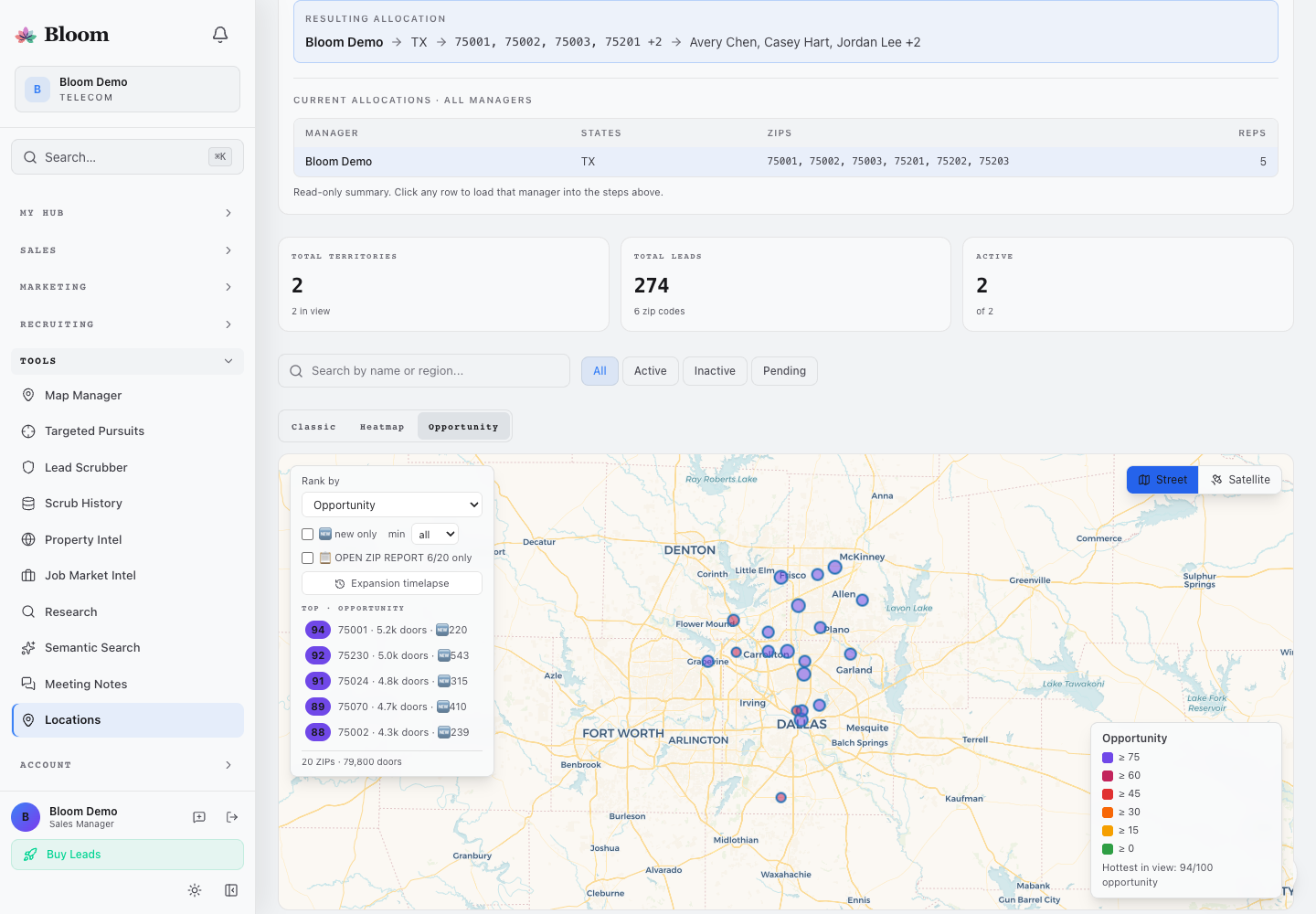Filter territories by Pending
The height and width of the screenshot is (914, 1316).
tap(785, 371)
